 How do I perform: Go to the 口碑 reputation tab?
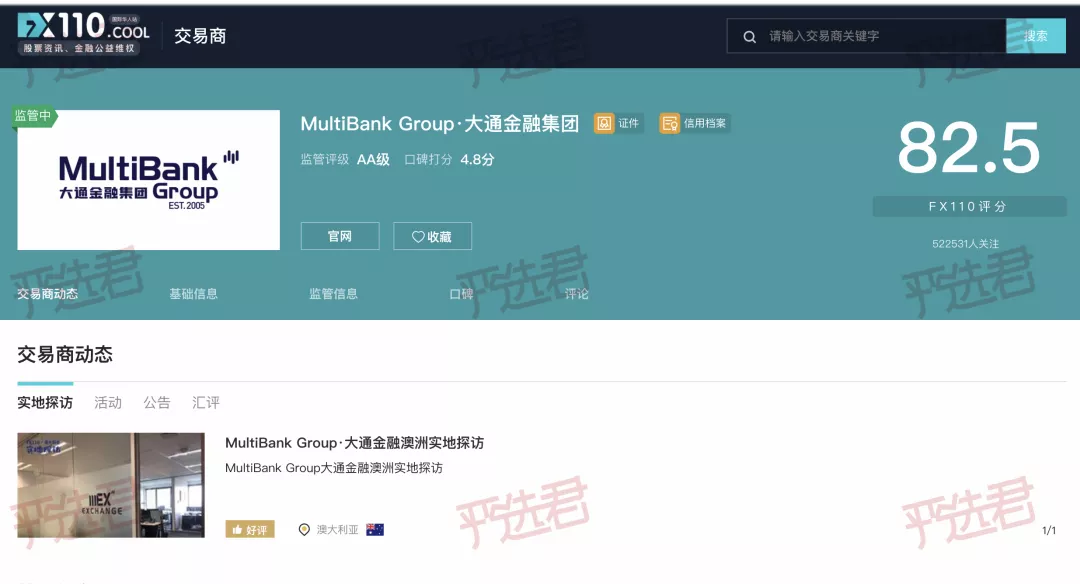pyautogui.click(x=461, y=294)
